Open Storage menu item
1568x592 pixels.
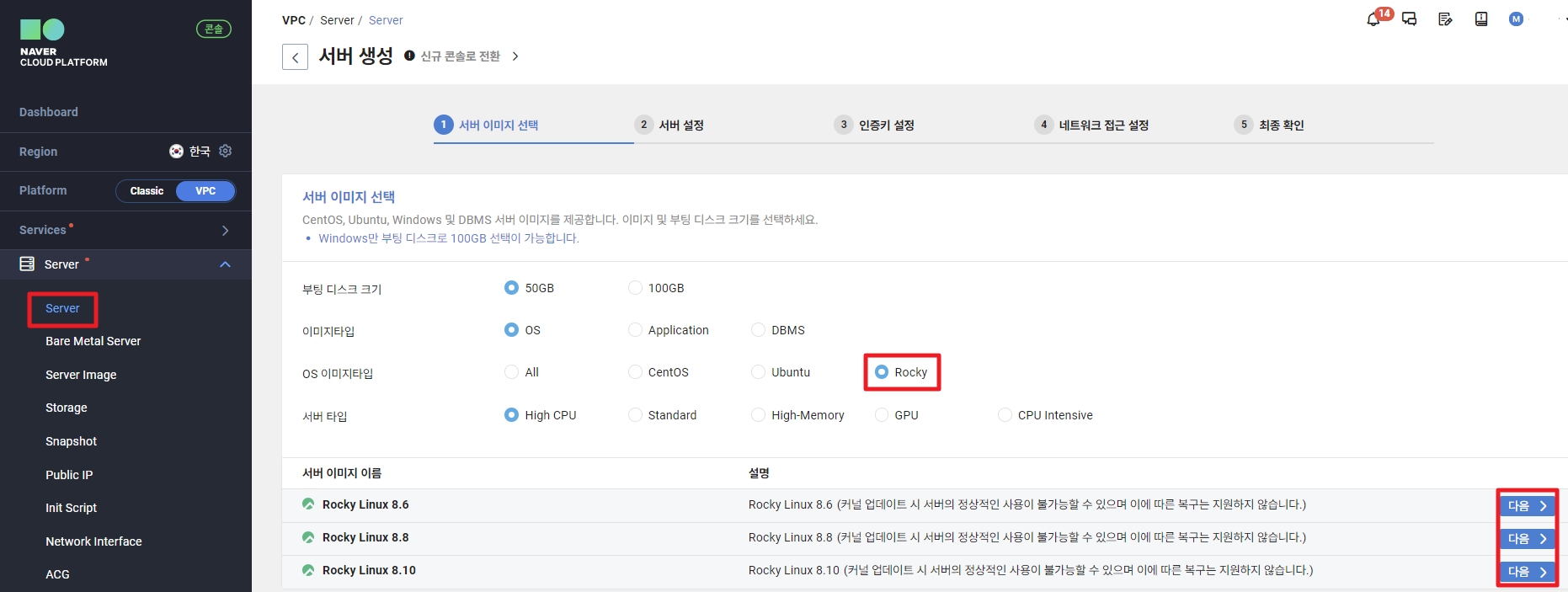click(67, 408)
